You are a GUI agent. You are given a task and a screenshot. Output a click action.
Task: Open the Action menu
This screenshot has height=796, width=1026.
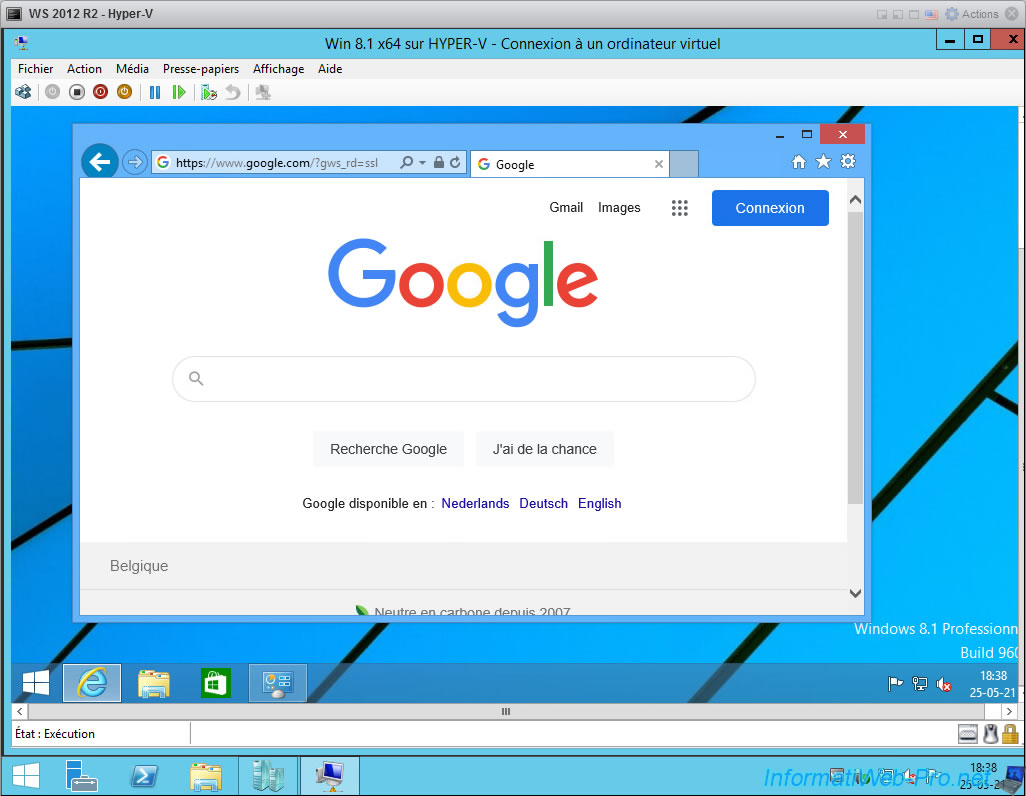pos(84,69)
